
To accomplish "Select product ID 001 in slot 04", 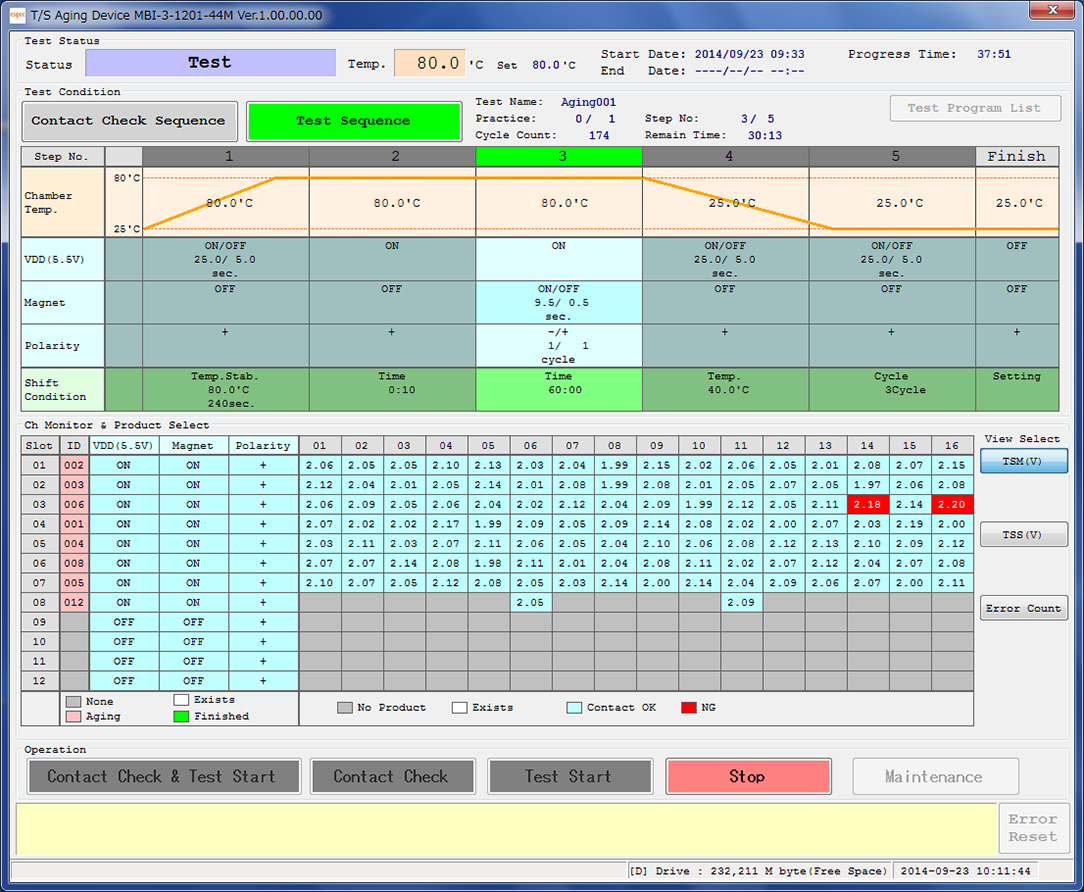I will 74,524.
